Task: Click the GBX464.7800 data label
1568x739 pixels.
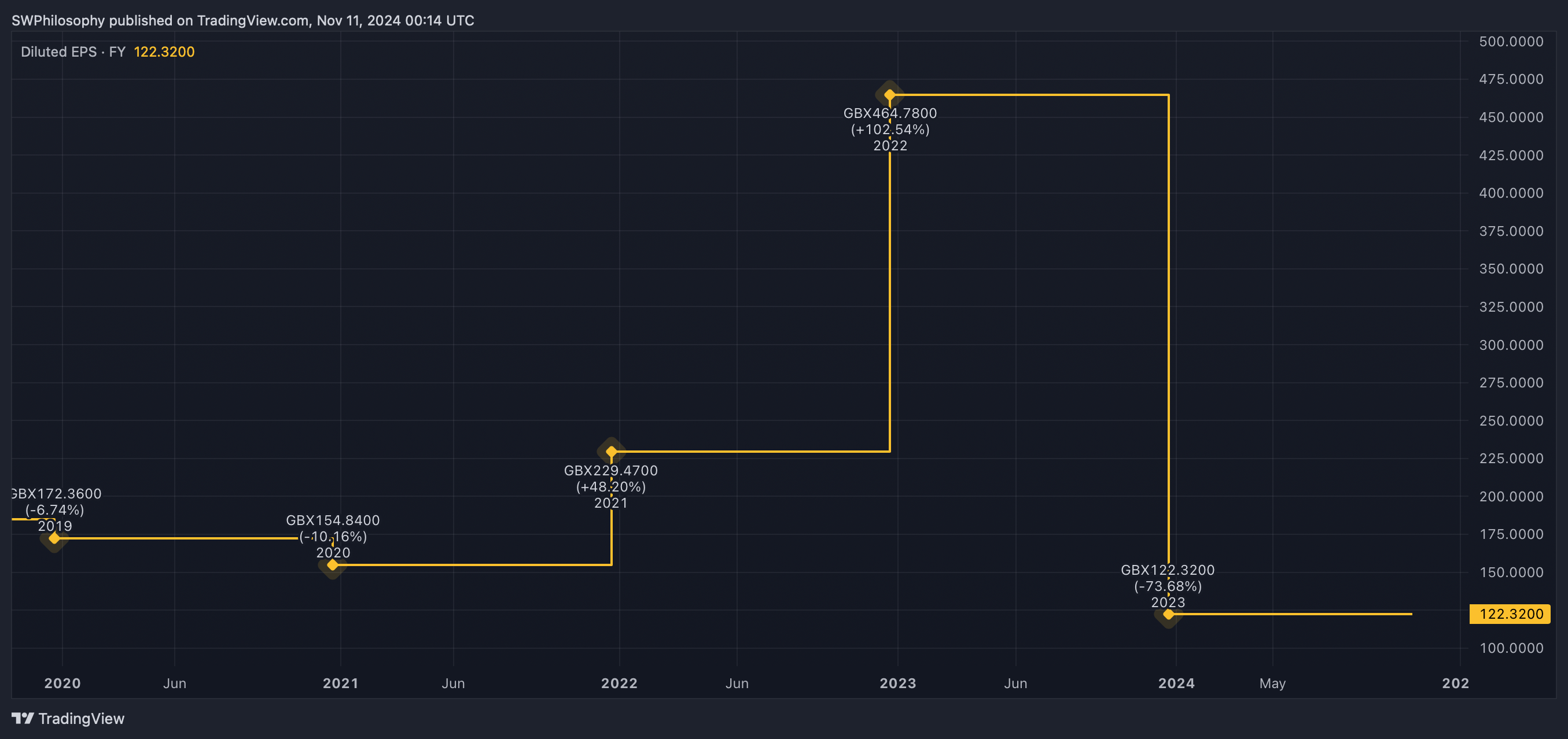Action: (889, 114)
